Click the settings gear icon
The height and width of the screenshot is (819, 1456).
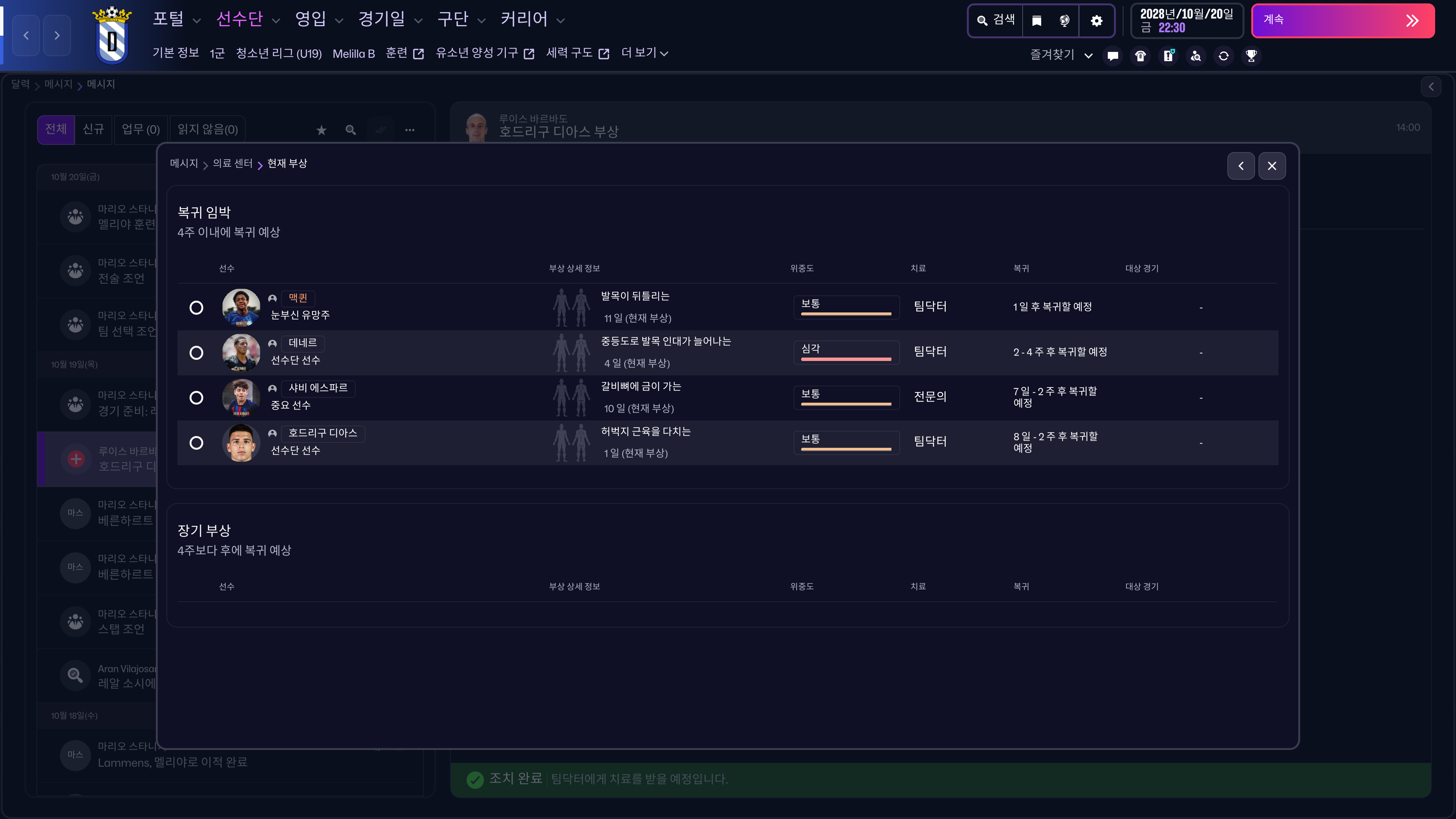click(x=1097, y=21)
